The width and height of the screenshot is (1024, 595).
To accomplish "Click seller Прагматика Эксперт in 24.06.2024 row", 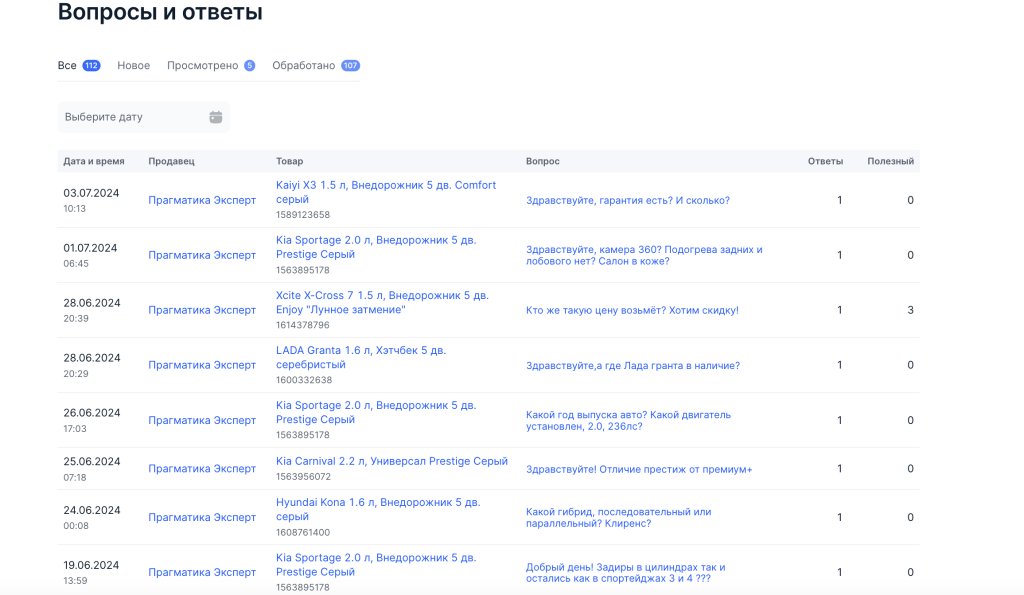I will [202, 517].
